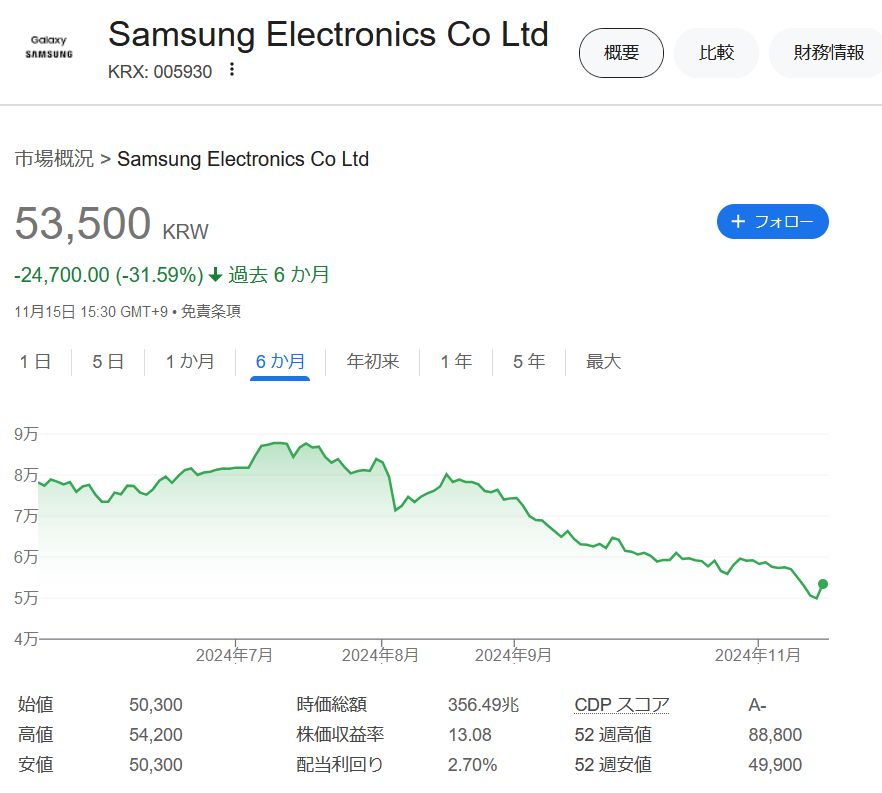This screenshot has height=793, width=882.
Task: Open the 免責条項 disclaimer link
Action: tap(212, 312)
